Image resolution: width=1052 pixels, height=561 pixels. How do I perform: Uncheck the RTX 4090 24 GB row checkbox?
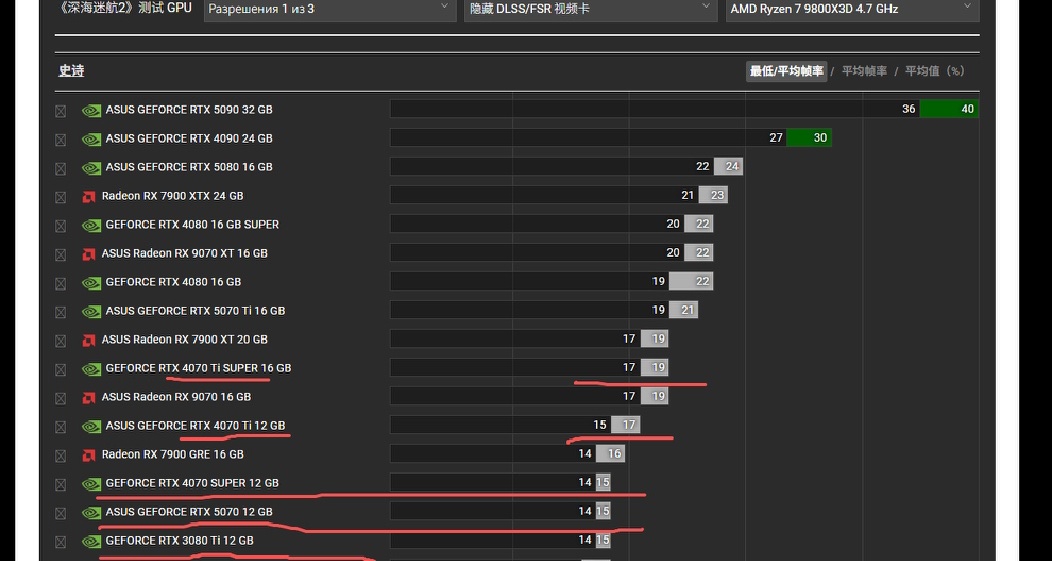[x=60, y=140]
